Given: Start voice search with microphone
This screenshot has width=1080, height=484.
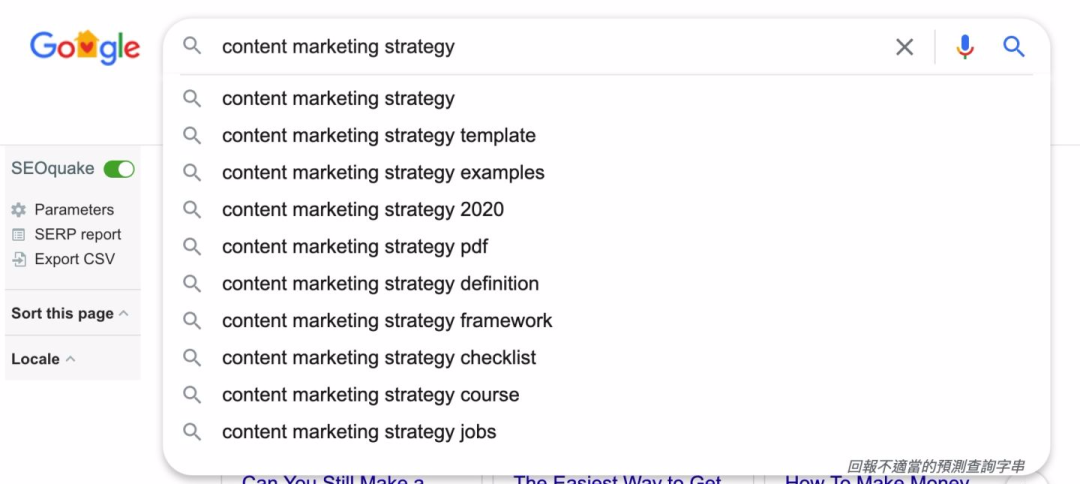Looking at the screenshot, I should [964, 47].
